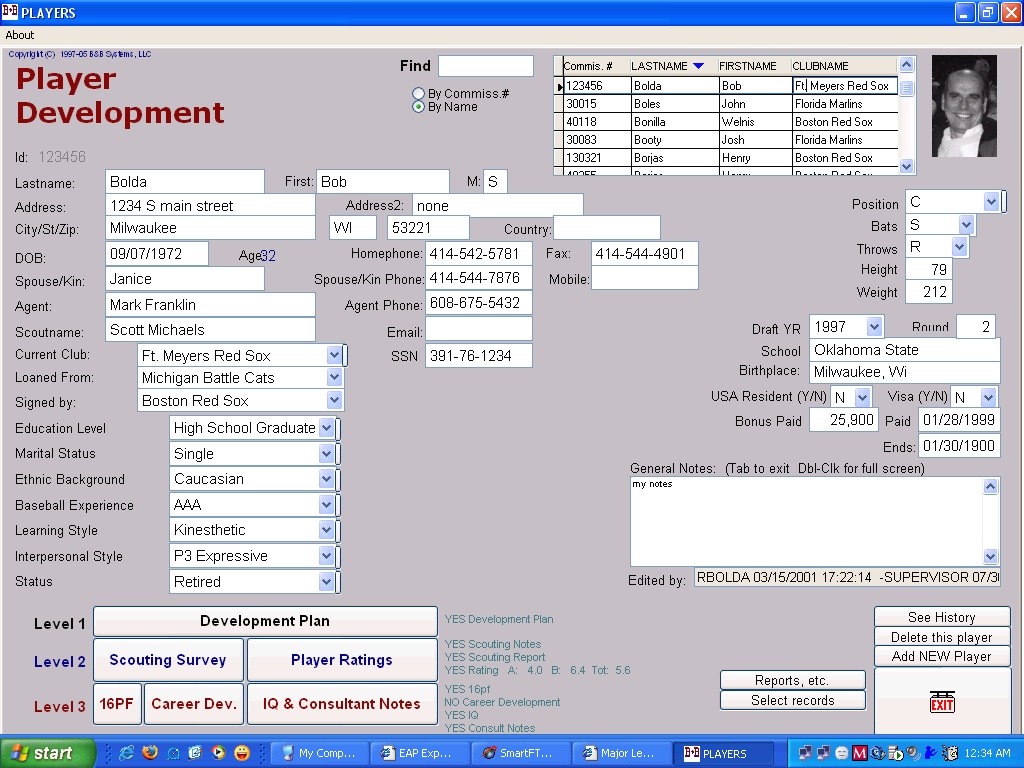Open the About menu

coord(20,35)
